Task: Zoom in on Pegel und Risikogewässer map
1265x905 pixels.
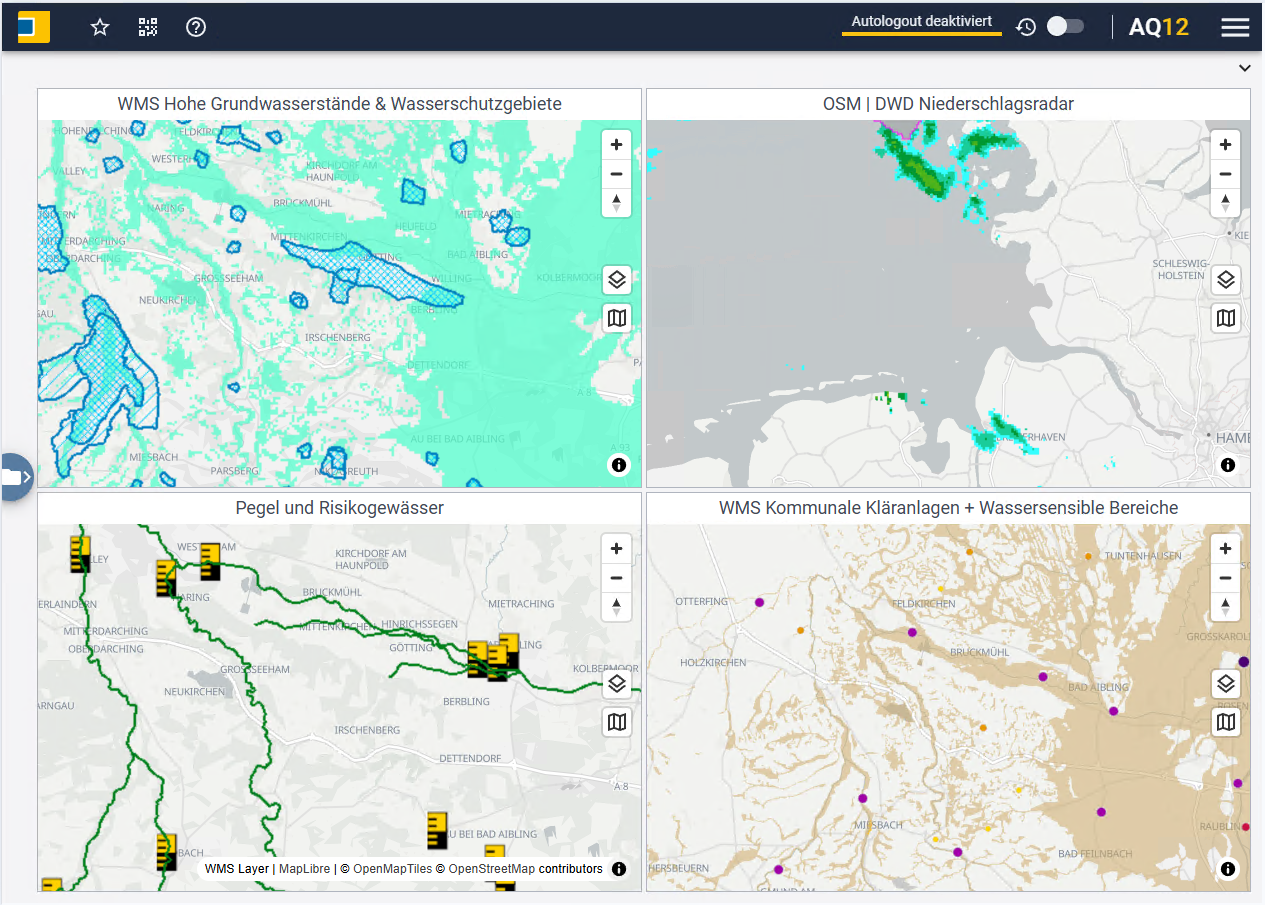Action: (x=617, y=548)
